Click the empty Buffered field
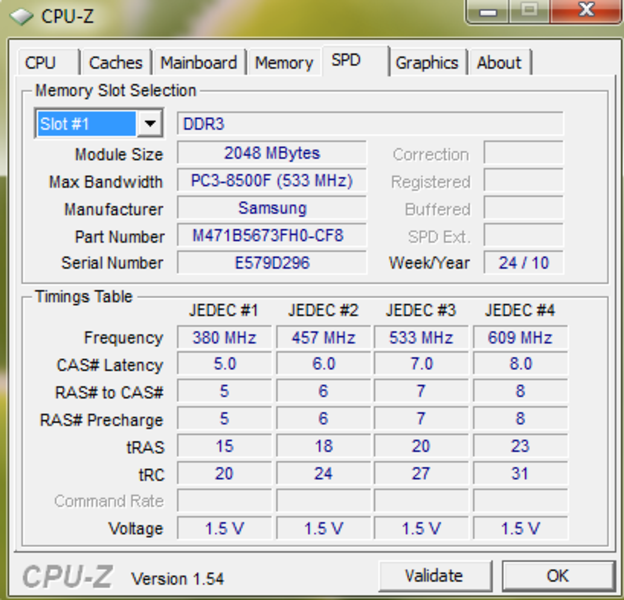This screenshot has width=624, height=600. click(524, 207)
